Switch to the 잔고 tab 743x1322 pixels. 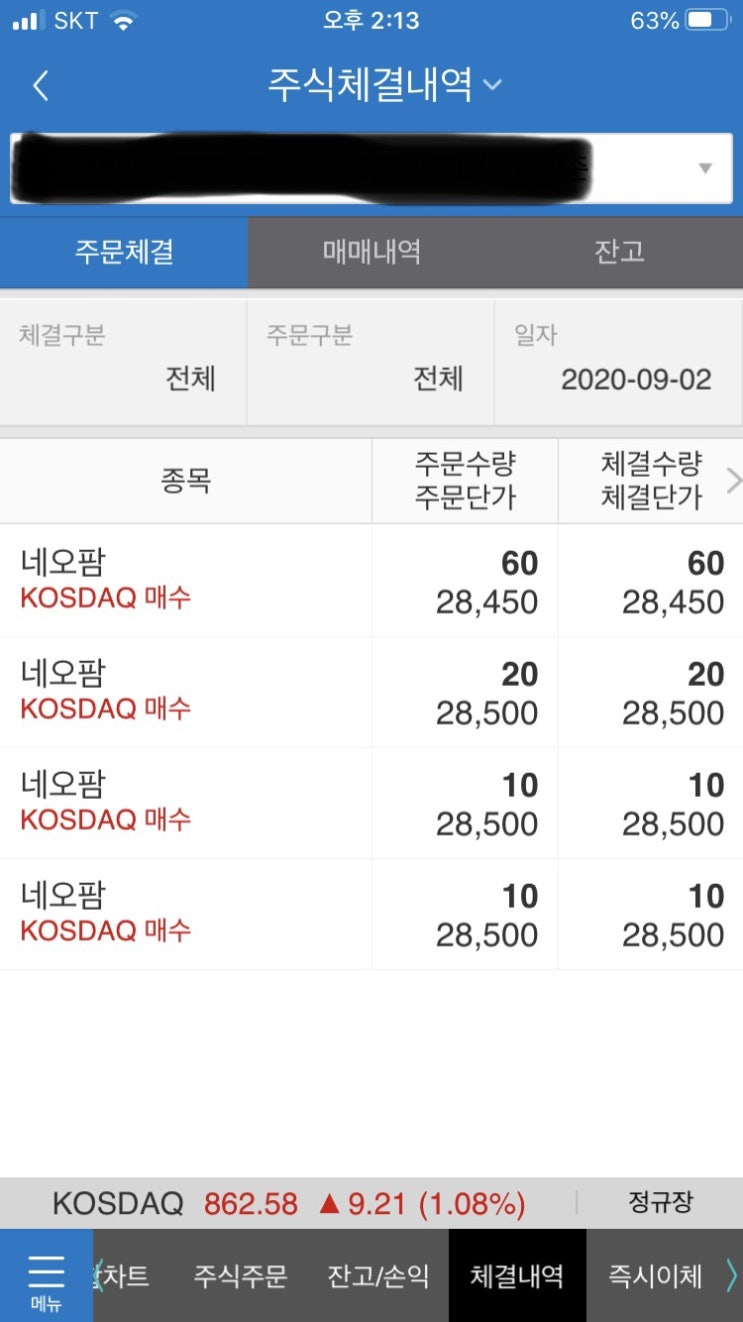click(x=619, y=252)
